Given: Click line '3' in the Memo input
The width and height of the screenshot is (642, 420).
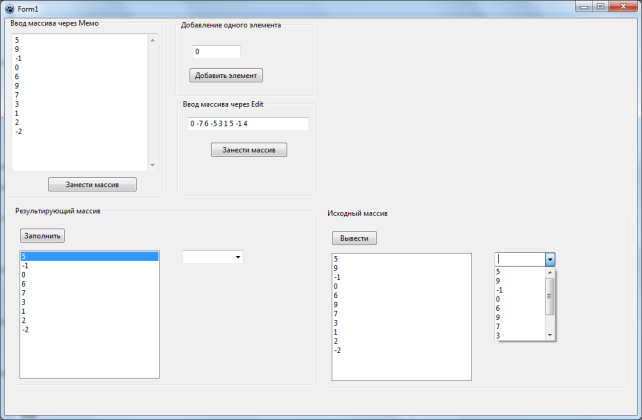Looking at the screenshot, I should (17, 104).
